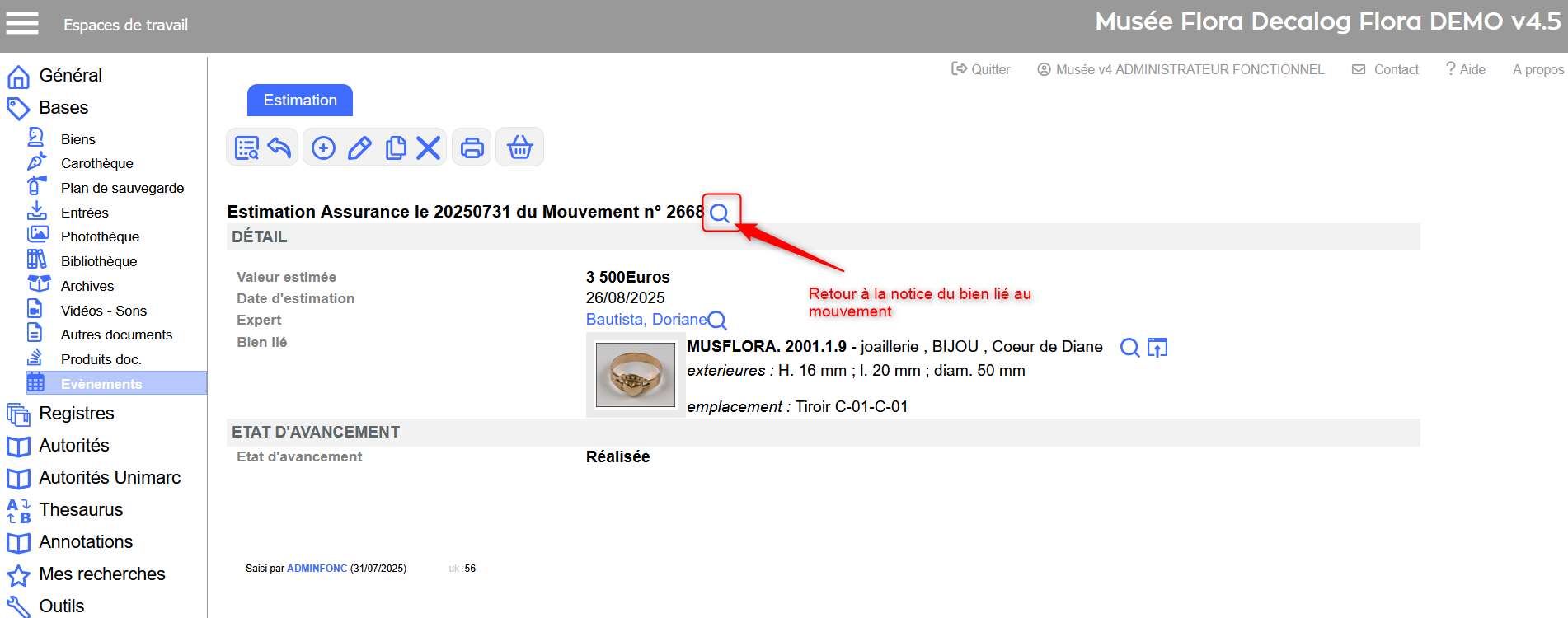Open magnifier next to Mouvement n° 2668

click(x=720, y=213)
